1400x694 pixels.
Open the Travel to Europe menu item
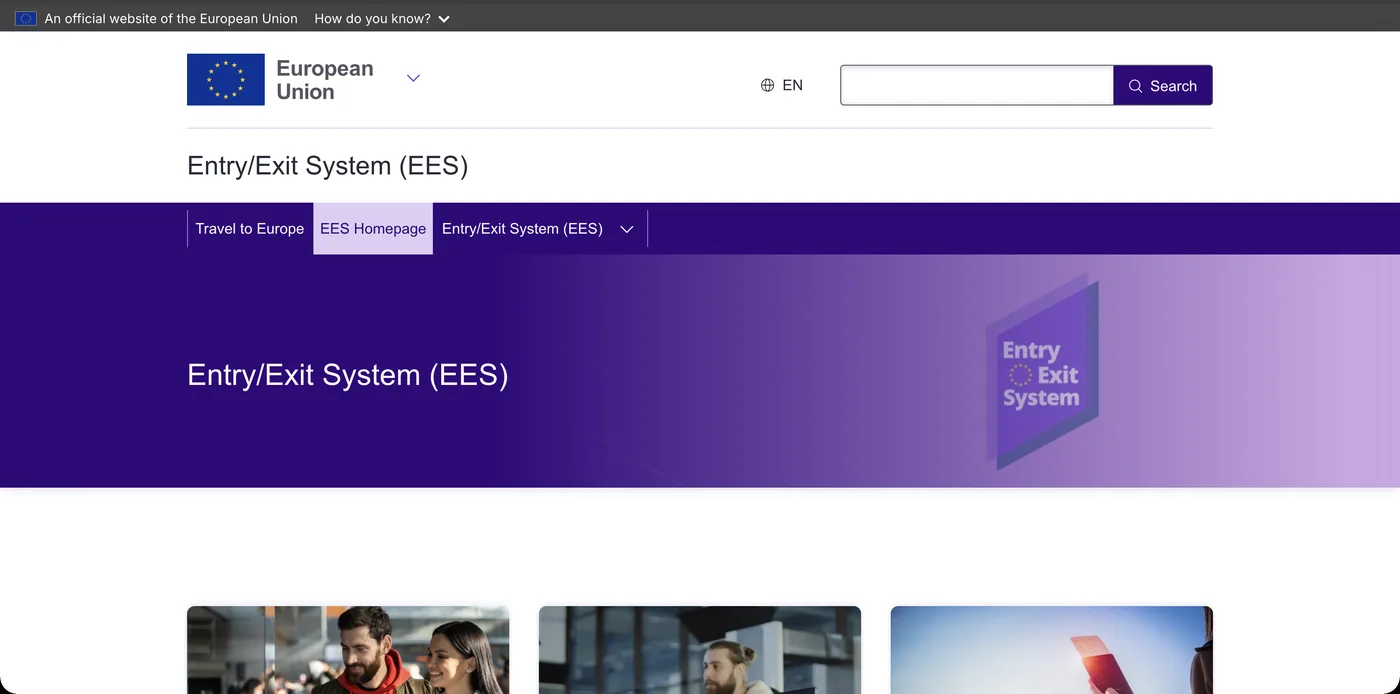250,229
